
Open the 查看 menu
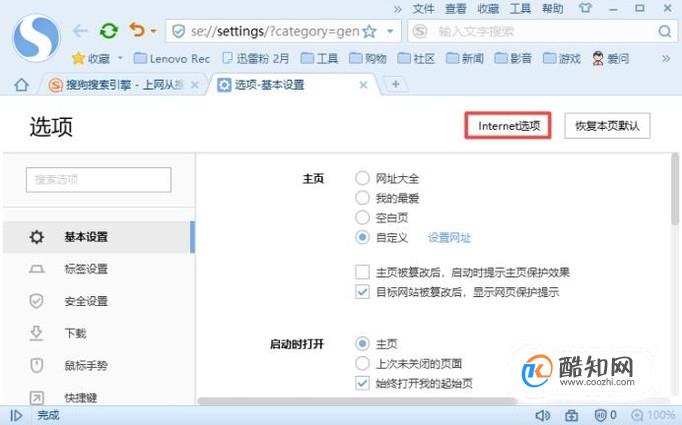(x=455, y=8)
